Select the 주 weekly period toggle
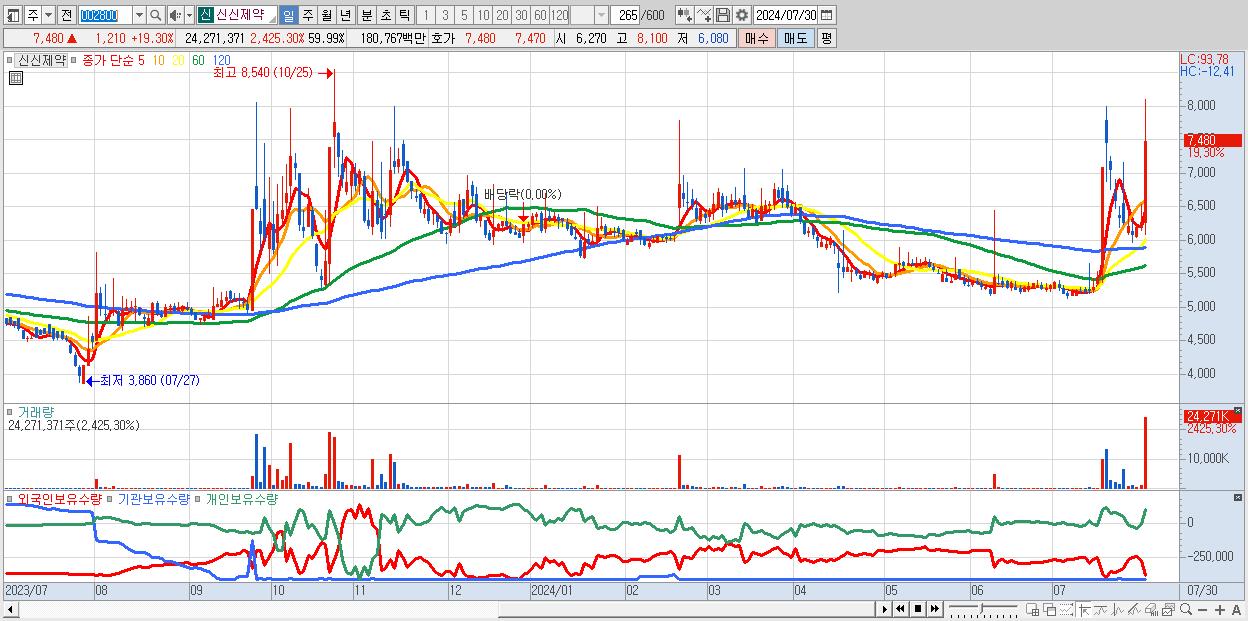Image resolution: width=1248 pixels, height=621 pixels. pyautogui.click(x=307, y=15)
